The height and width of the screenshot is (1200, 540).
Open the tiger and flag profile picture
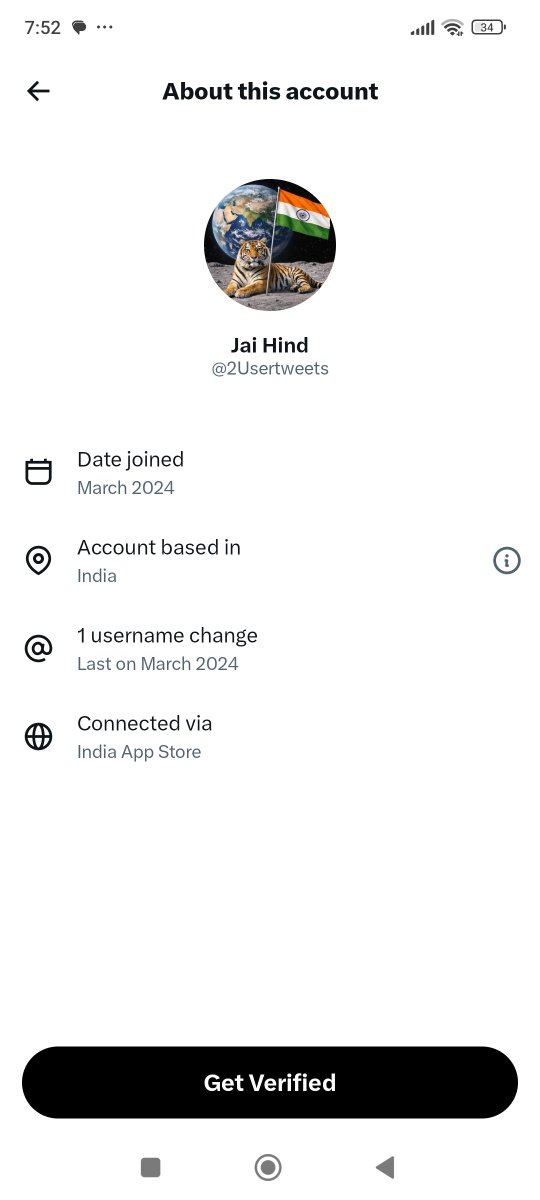tap(270, 245)
